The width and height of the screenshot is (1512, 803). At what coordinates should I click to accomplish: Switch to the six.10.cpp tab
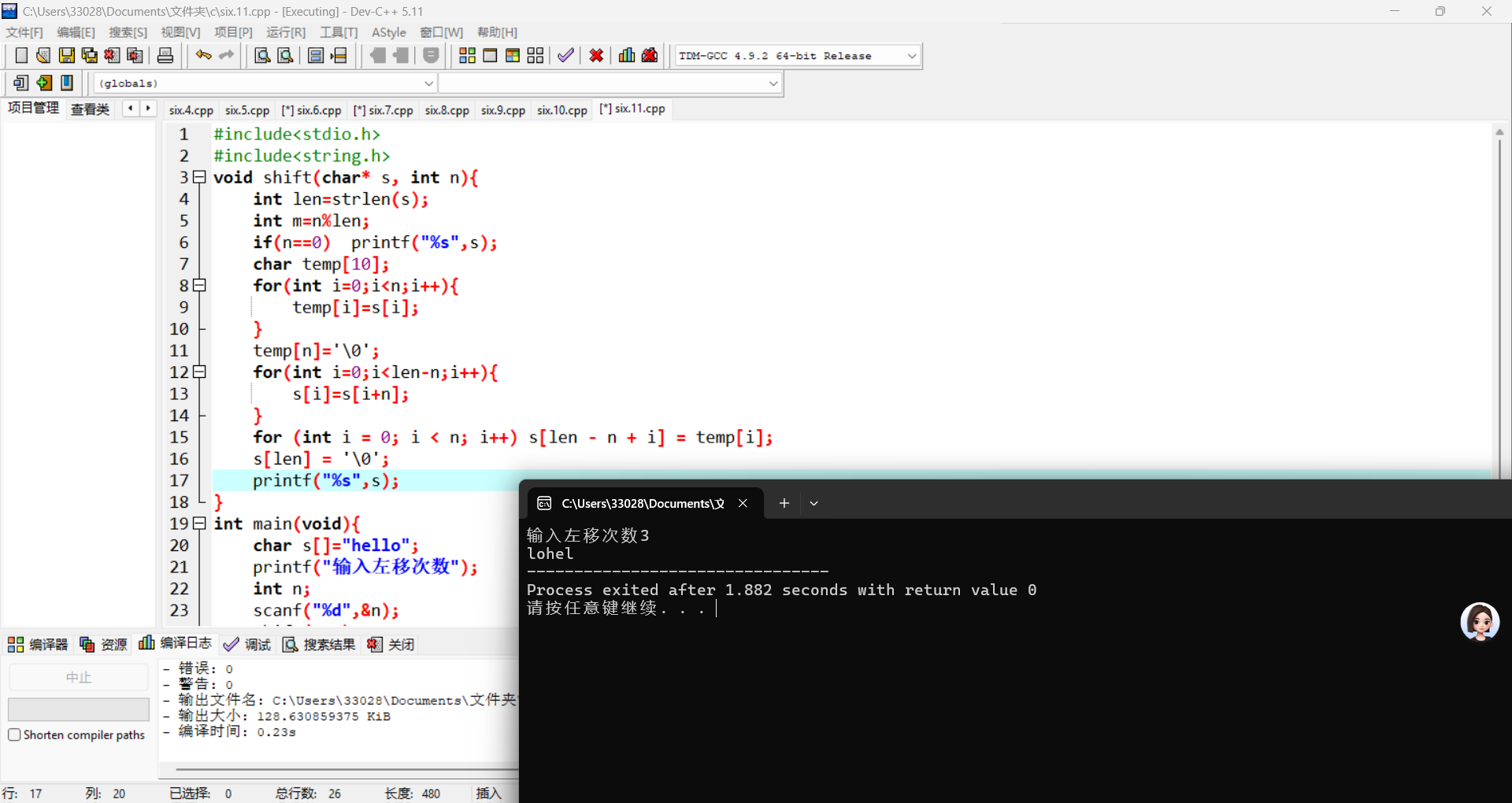click(x=562, y=109)
